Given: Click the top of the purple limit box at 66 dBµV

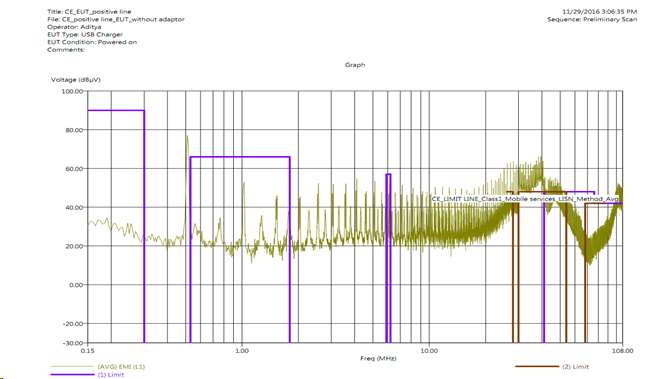Looking at the screenshot, I should click(x=240, y=157).
